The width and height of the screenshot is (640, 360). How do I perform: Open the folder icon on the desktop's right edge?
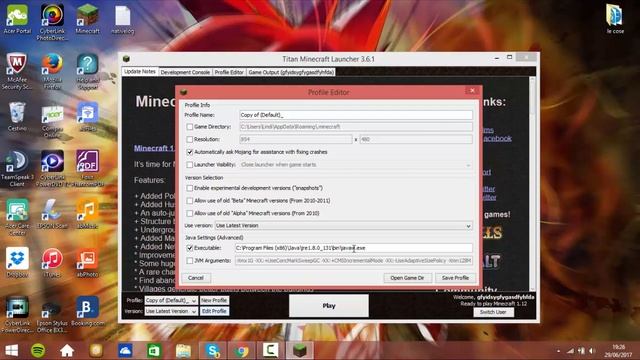pyautogui.click(x=615, y=19)
